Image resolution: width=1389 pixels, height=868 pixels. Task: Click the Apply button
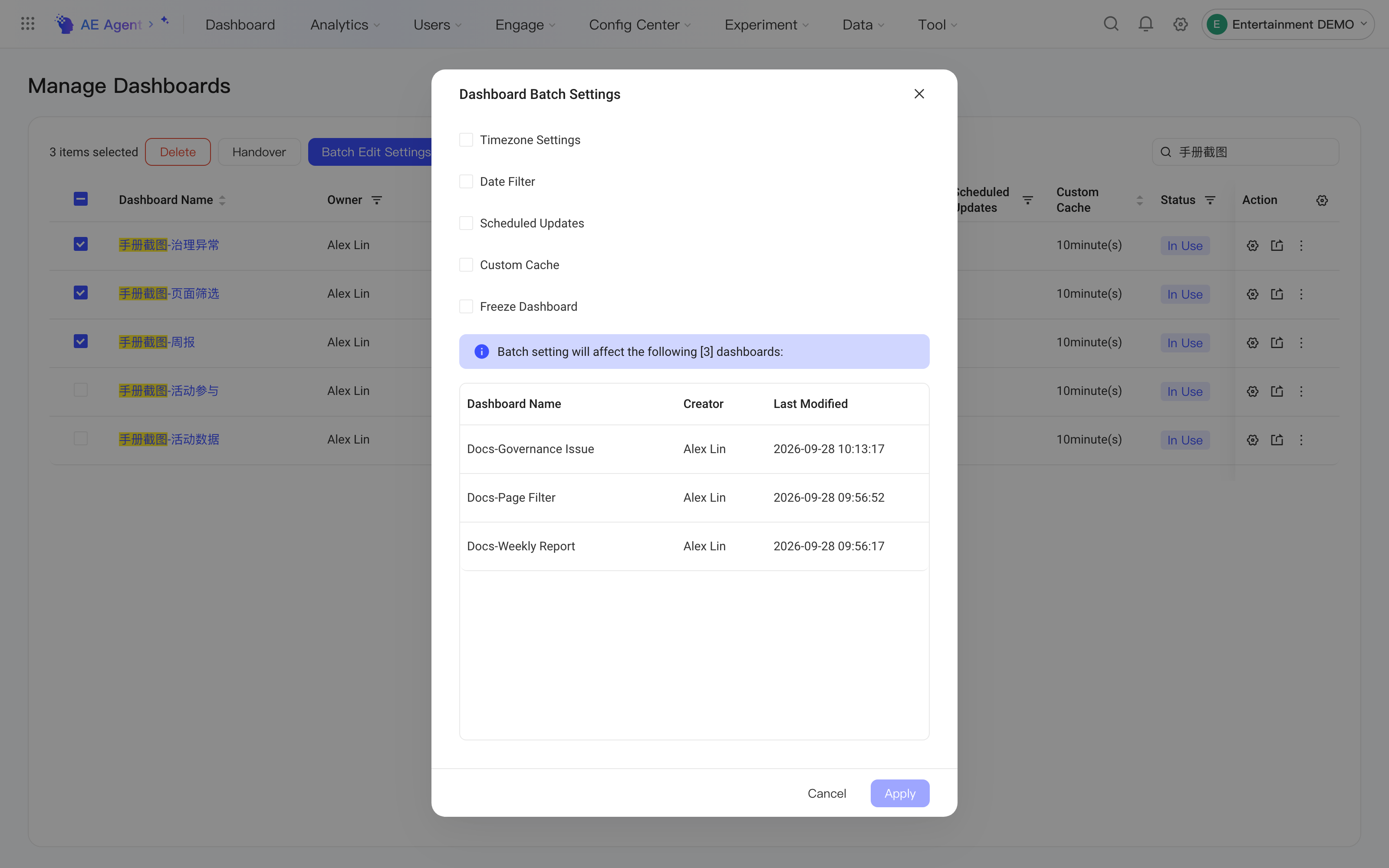pos(899,793)
